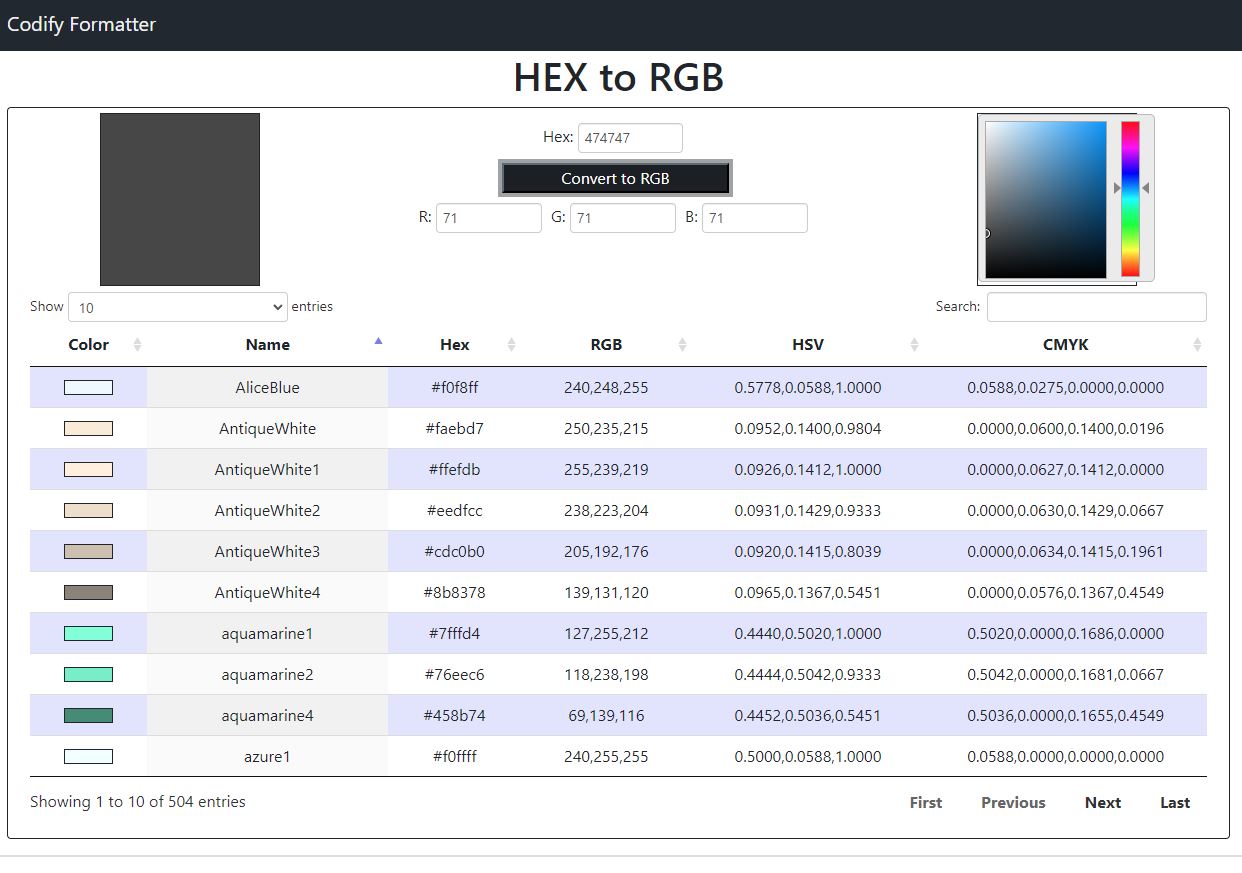Click RGB value 240,248,255
The width and height of the screenshot is (1242, 873).
(606, 388)
